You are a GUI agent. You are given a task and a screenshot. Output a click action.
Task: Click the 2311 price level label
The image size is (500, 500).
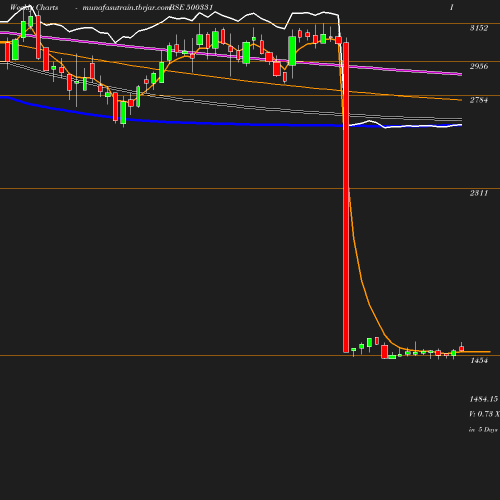[479, 193]
